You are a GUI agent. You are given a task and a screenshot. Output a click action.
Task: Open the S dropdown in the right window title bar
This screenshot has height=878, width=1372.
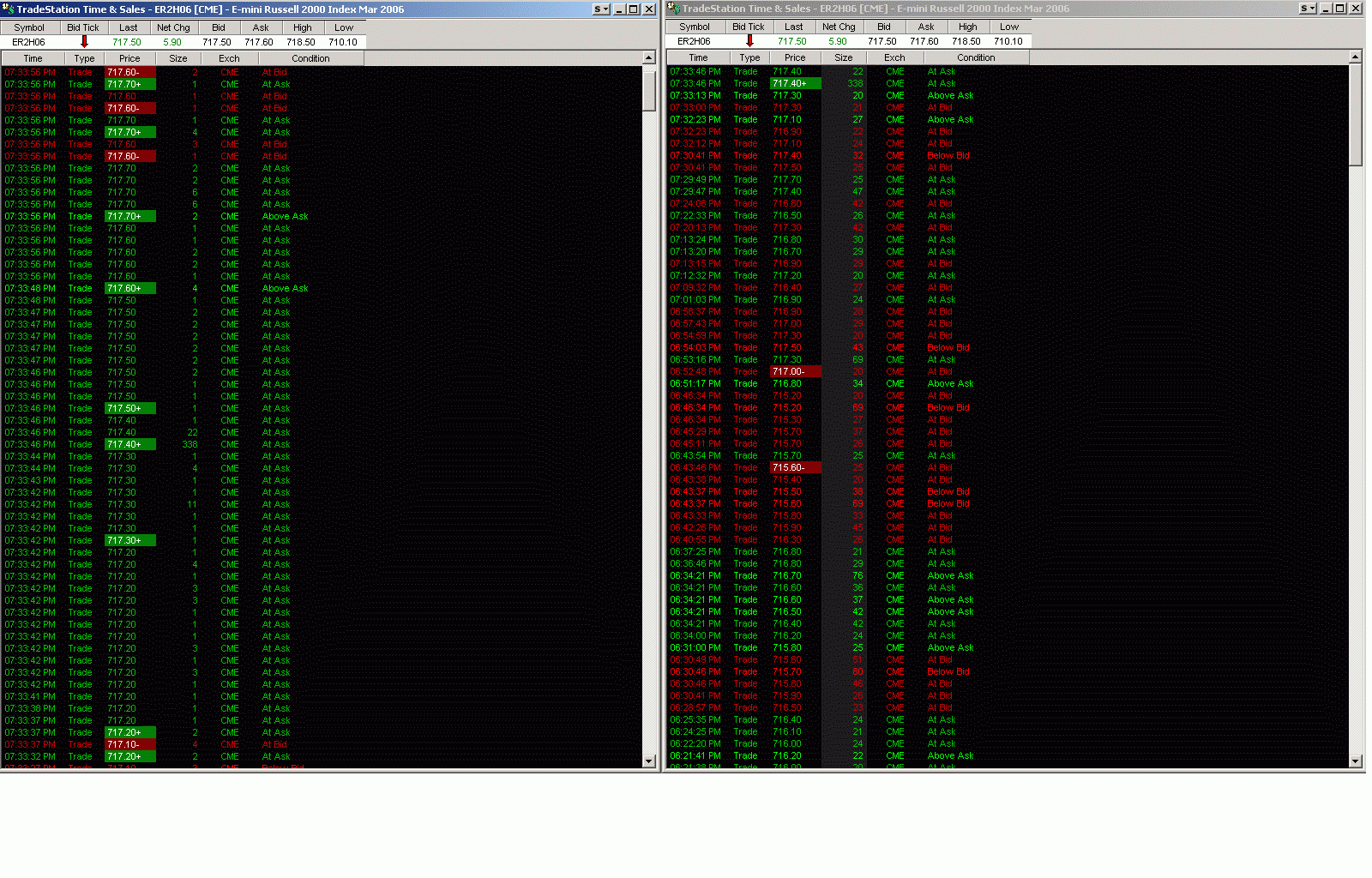point(1308,9)
